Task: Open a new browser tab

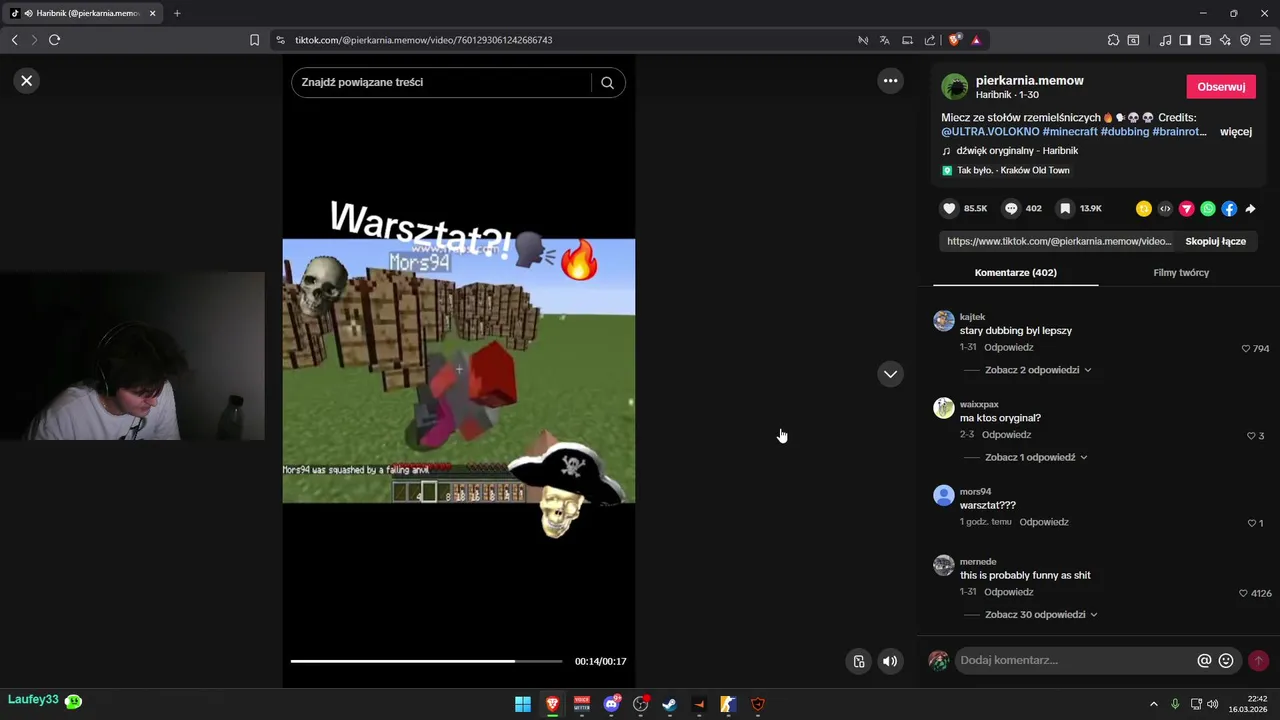Action: coord(177,13)
